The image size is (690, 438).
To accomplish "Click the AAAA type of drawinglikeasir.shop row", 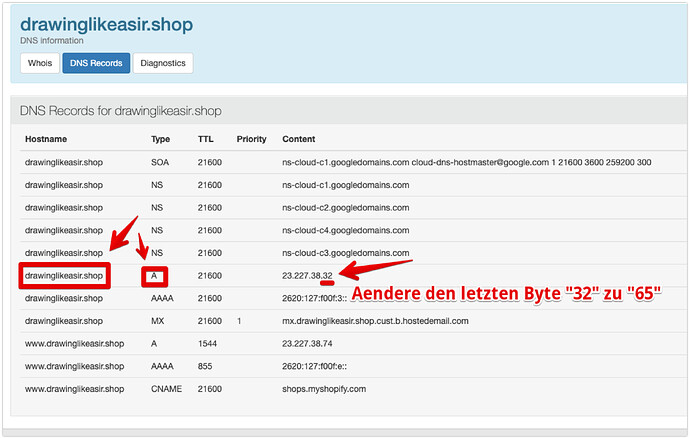I will point(162,298).
